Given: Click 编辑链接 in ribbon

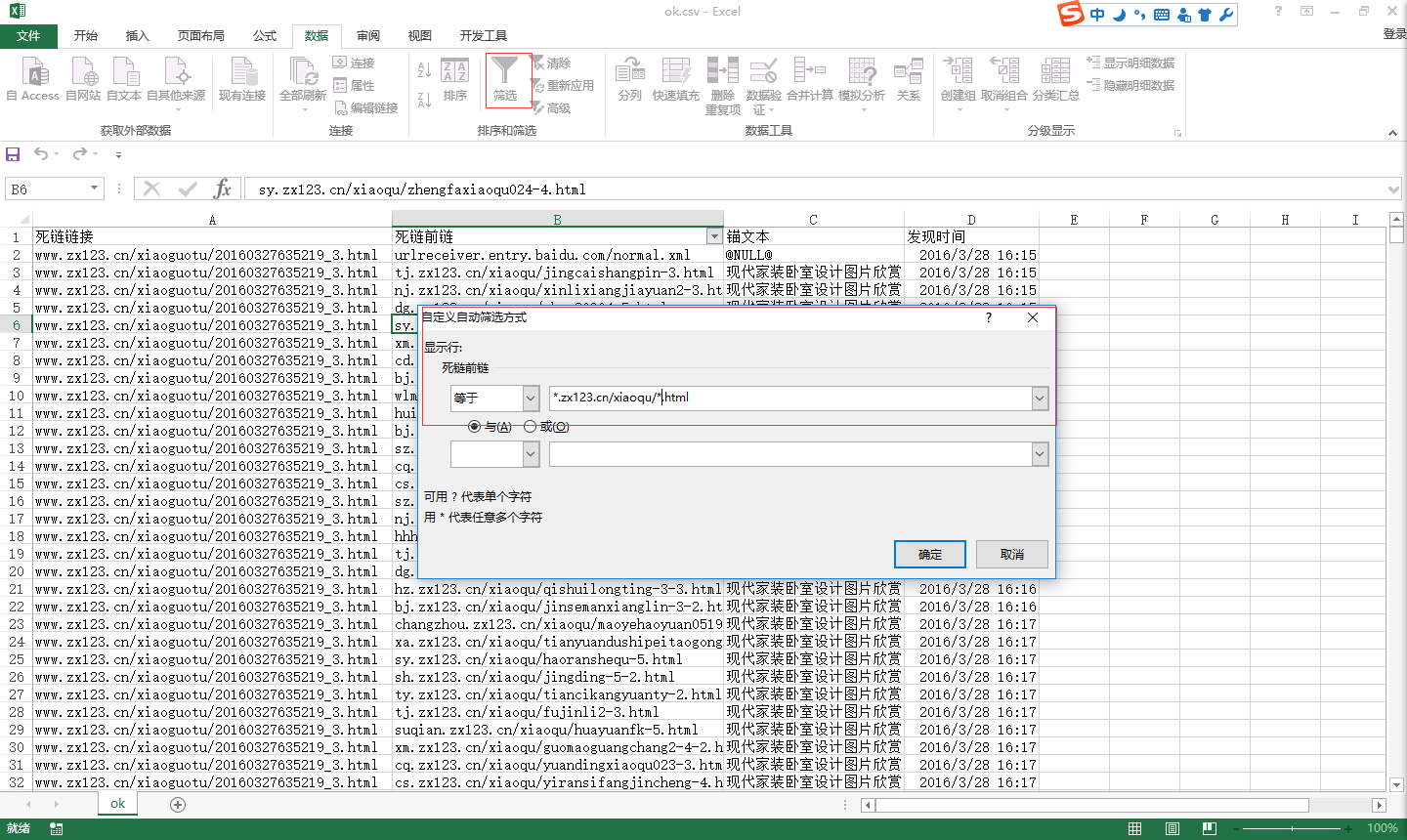Looking at the screenshot, I should tap(365, 107).
